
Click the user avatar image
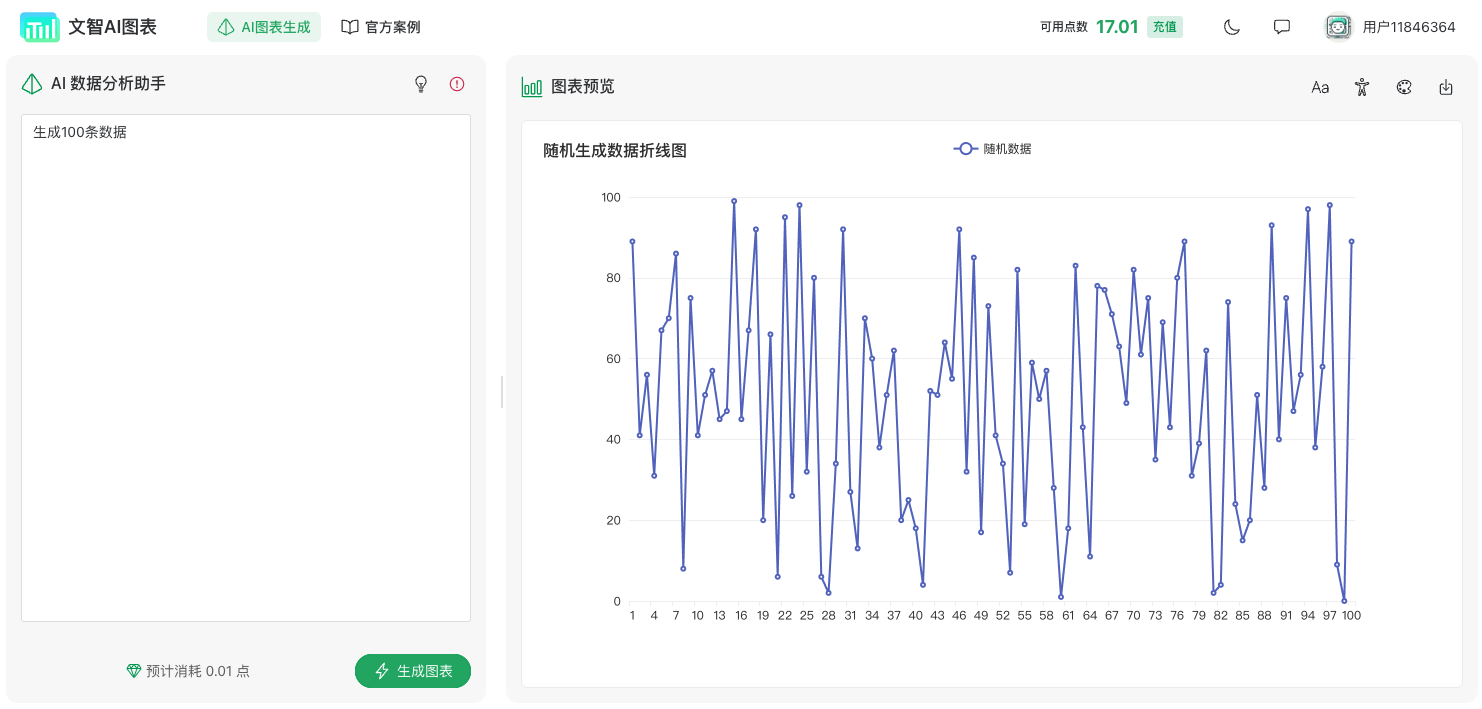click(1338, 27)
